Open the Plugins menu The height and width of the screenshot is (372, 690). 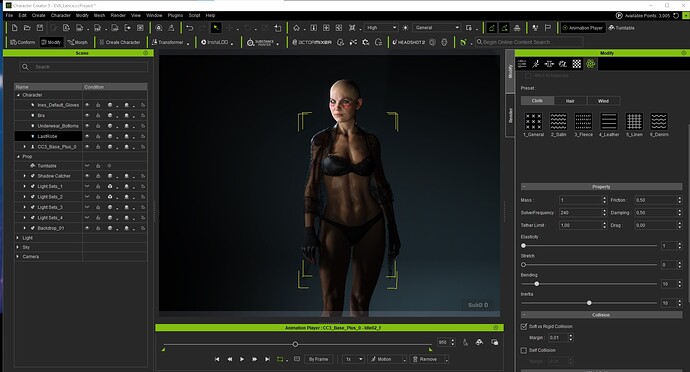[x=175, y=15]
